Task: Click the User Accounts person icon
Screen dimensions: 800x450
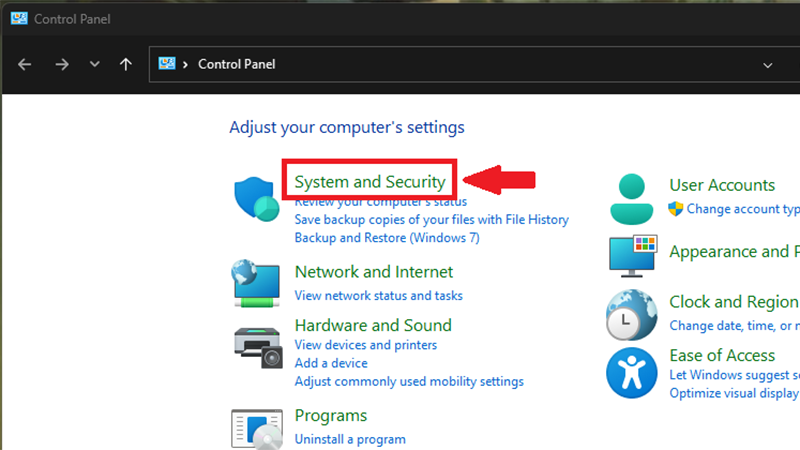Action: pyautogui.click(x=632, y=197)
